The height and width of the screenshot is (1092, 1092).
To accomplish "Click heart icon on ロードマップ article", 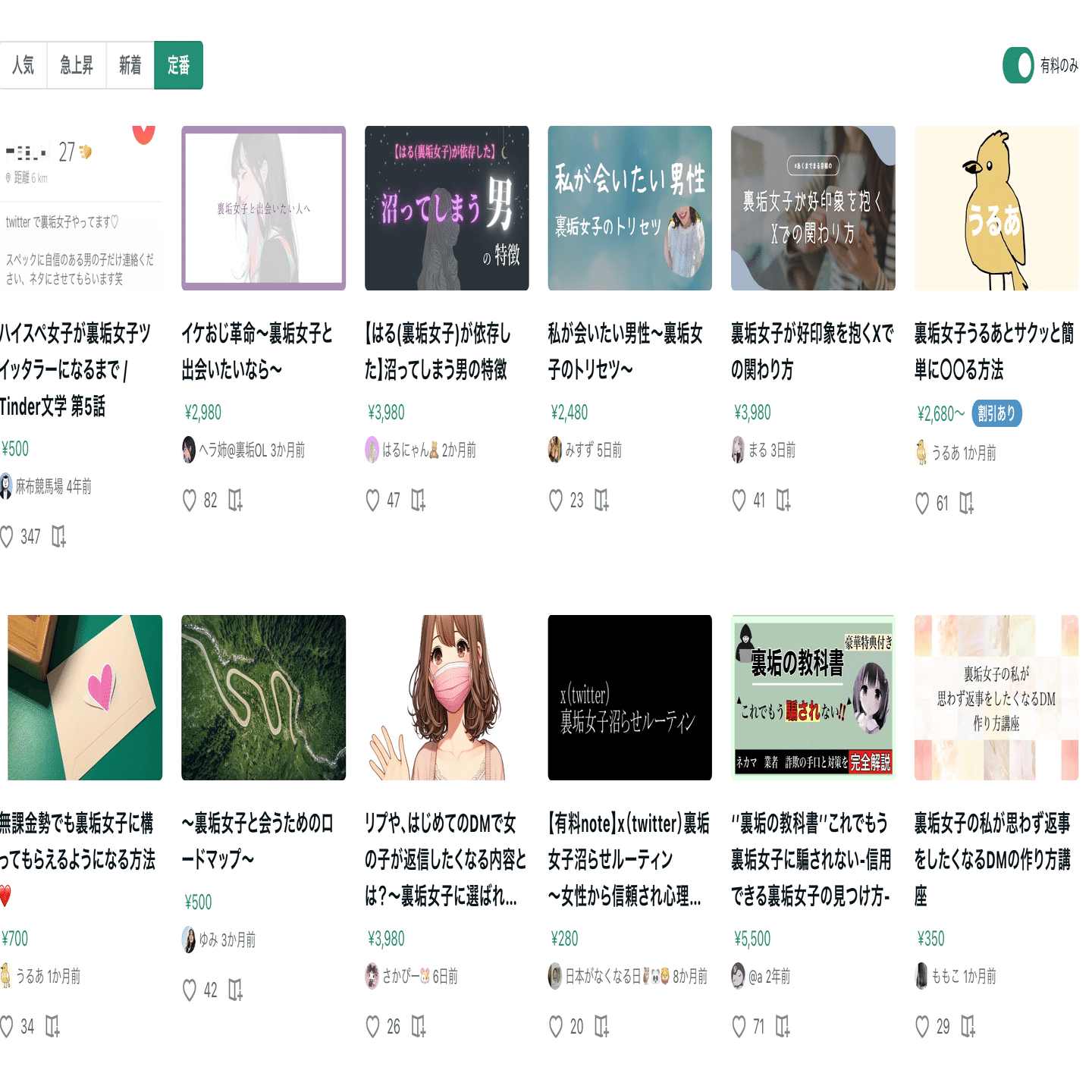I will 190,990.
